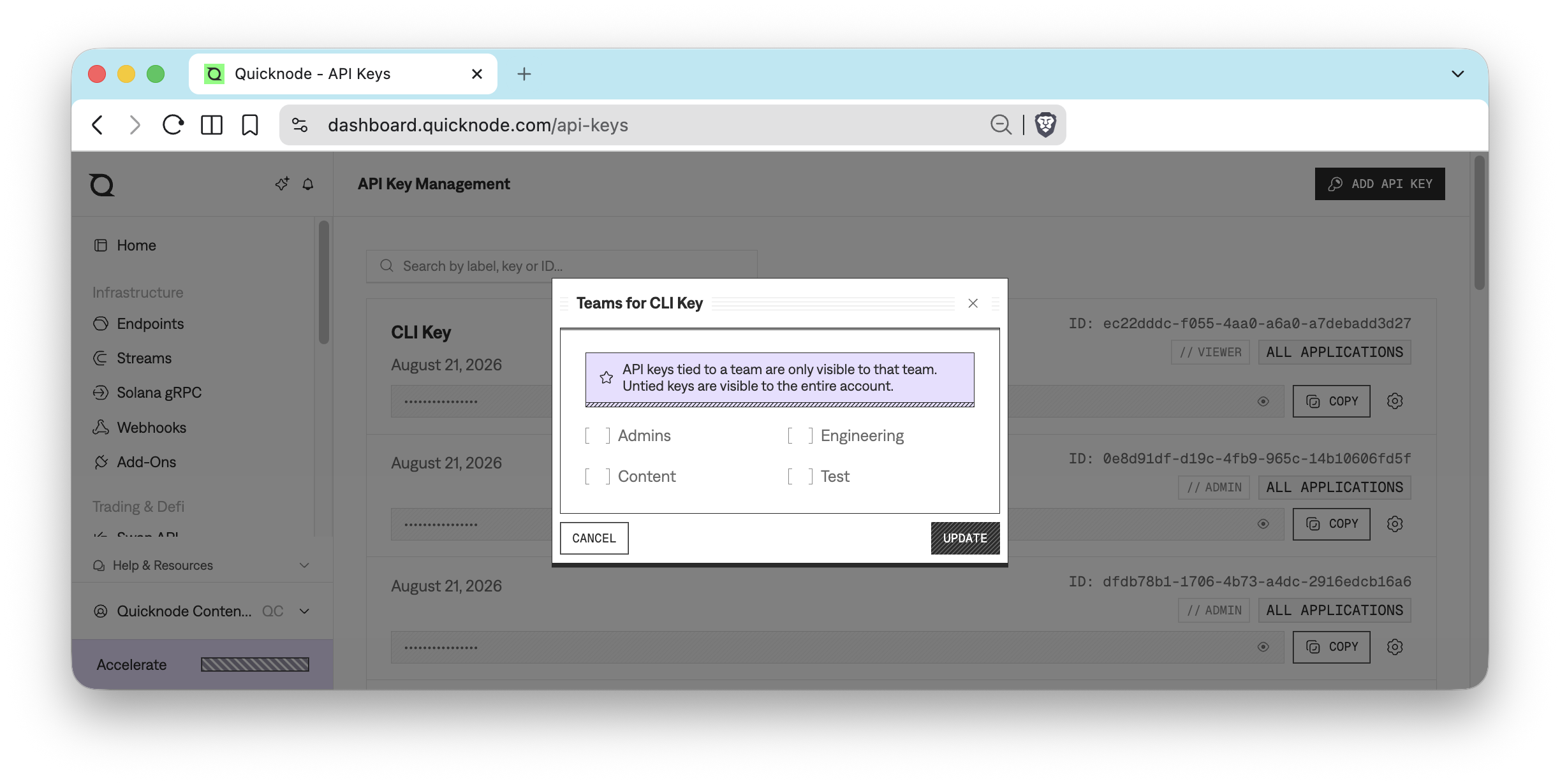Open Brave Shields icon
The height and width of the screenshot is (784, 1560).
(x=1045, y=125)
